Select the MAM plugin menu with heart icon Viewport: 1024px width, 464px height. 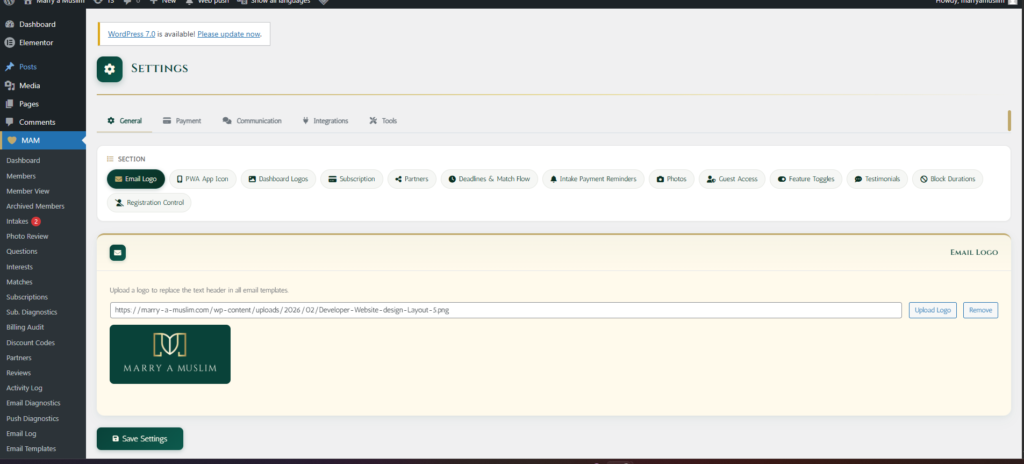pos(42,141)
